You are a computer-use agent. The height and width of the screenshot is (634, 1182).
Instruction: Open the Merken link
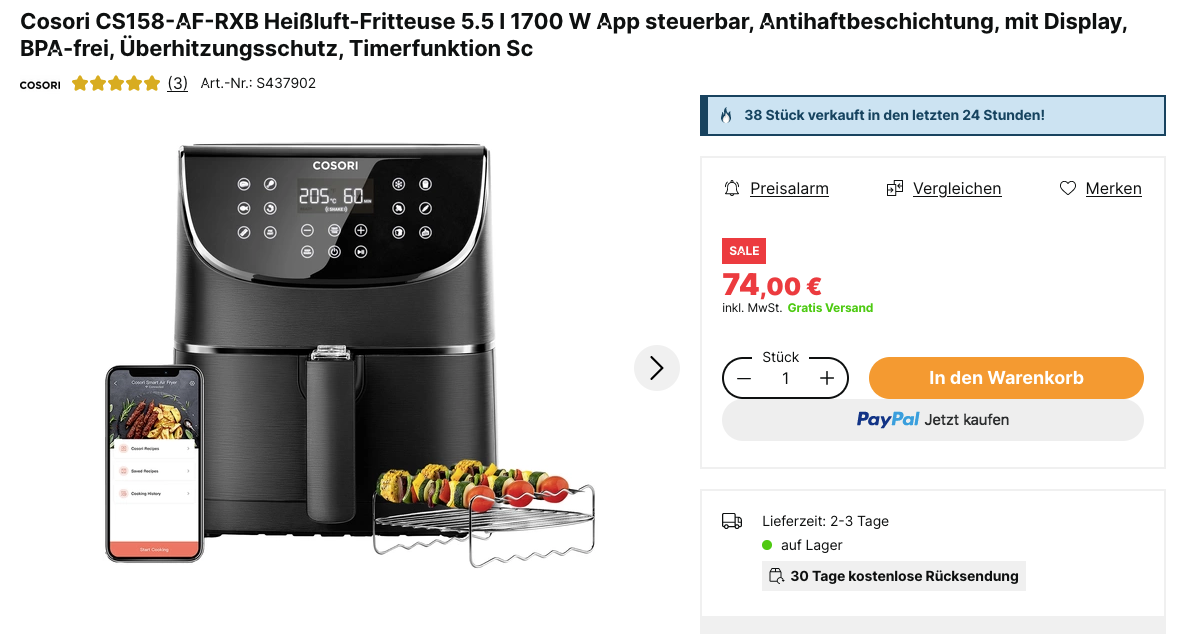point(1113,188)
